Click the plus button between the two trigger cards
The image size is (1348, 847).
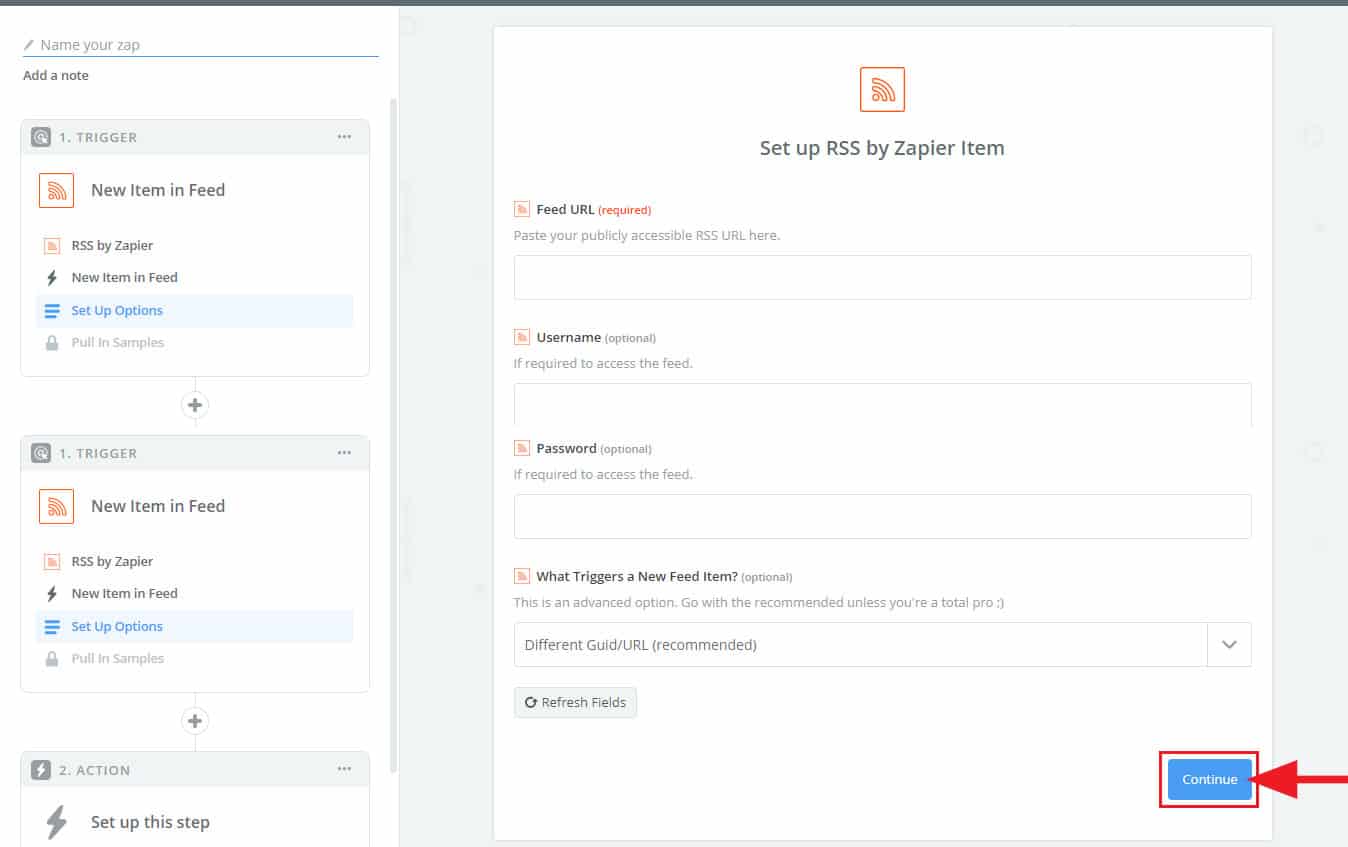tap(195, 405)
